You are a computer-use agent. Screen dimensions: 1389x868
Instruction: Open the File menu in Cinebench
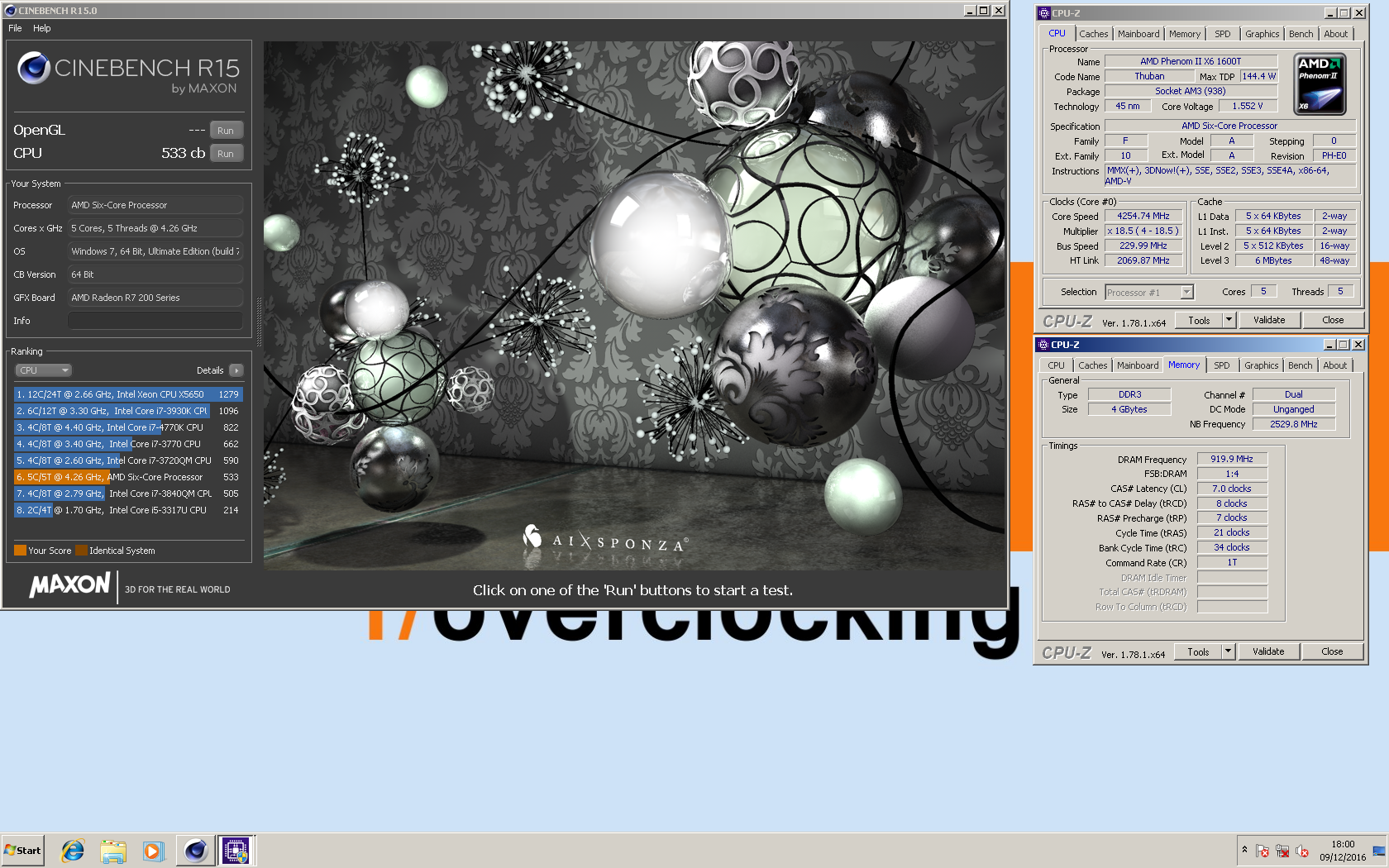point(15,28)
